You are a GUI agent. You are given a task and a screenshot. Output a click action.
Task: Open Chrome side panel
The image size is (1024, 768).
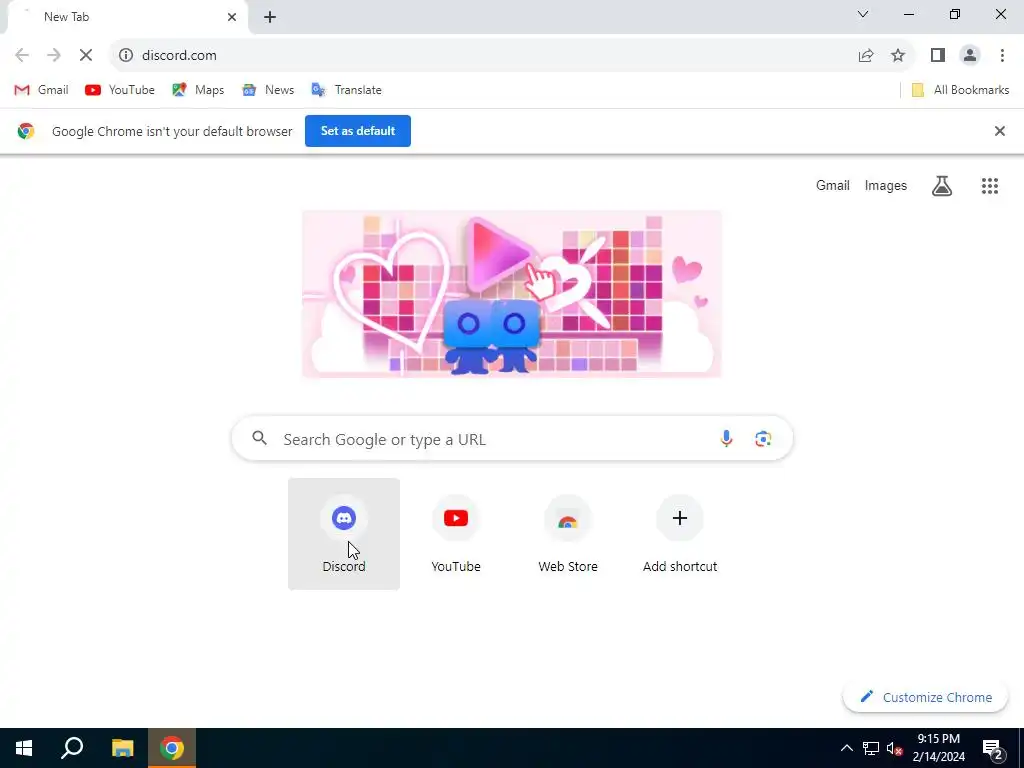[938, 56]
